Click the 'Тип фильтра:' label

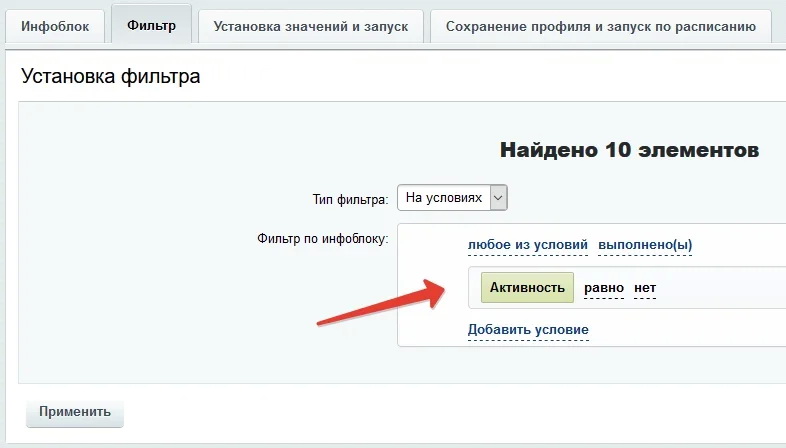point(350,200)
